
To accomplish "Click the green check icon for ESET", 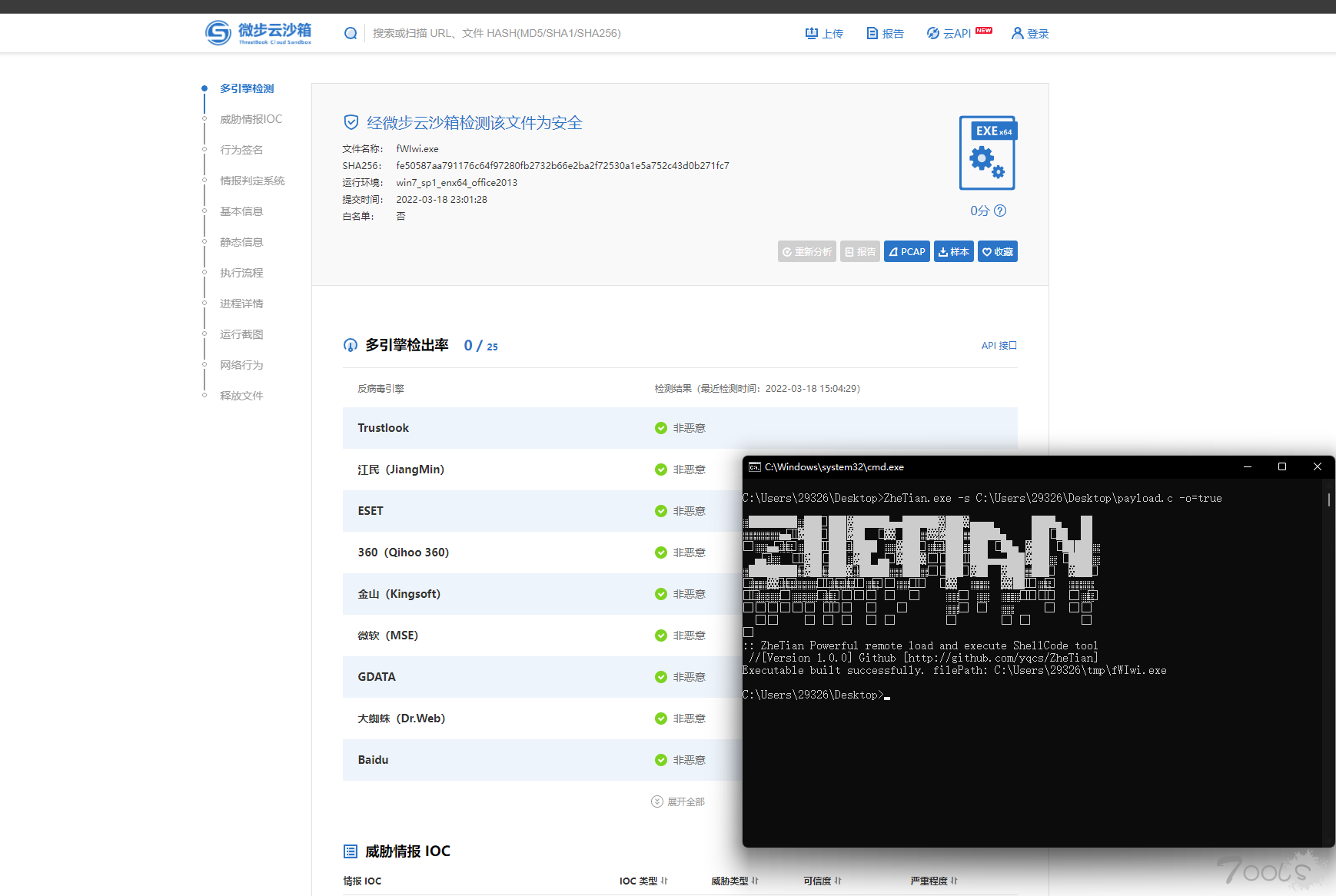I will (x=661, y=511).
